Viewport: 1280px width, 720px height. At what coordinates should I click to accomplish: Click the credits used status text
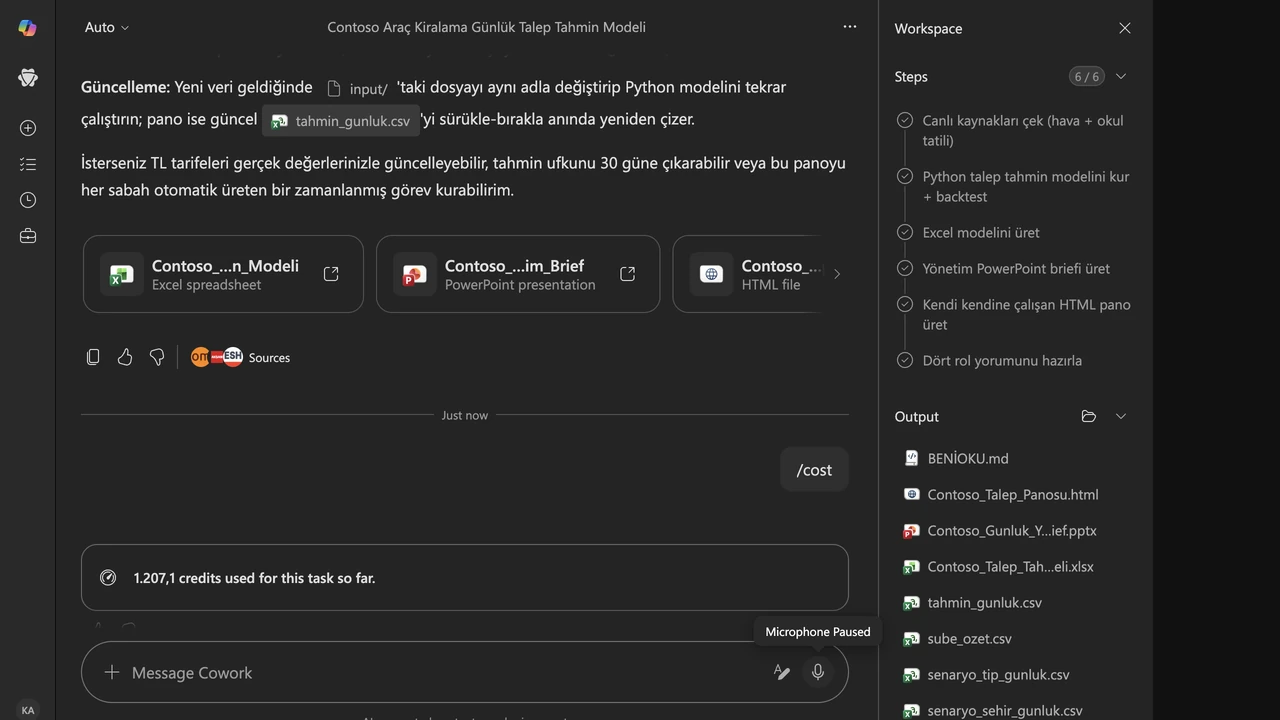pyautogui.click(x=254, y=578)
